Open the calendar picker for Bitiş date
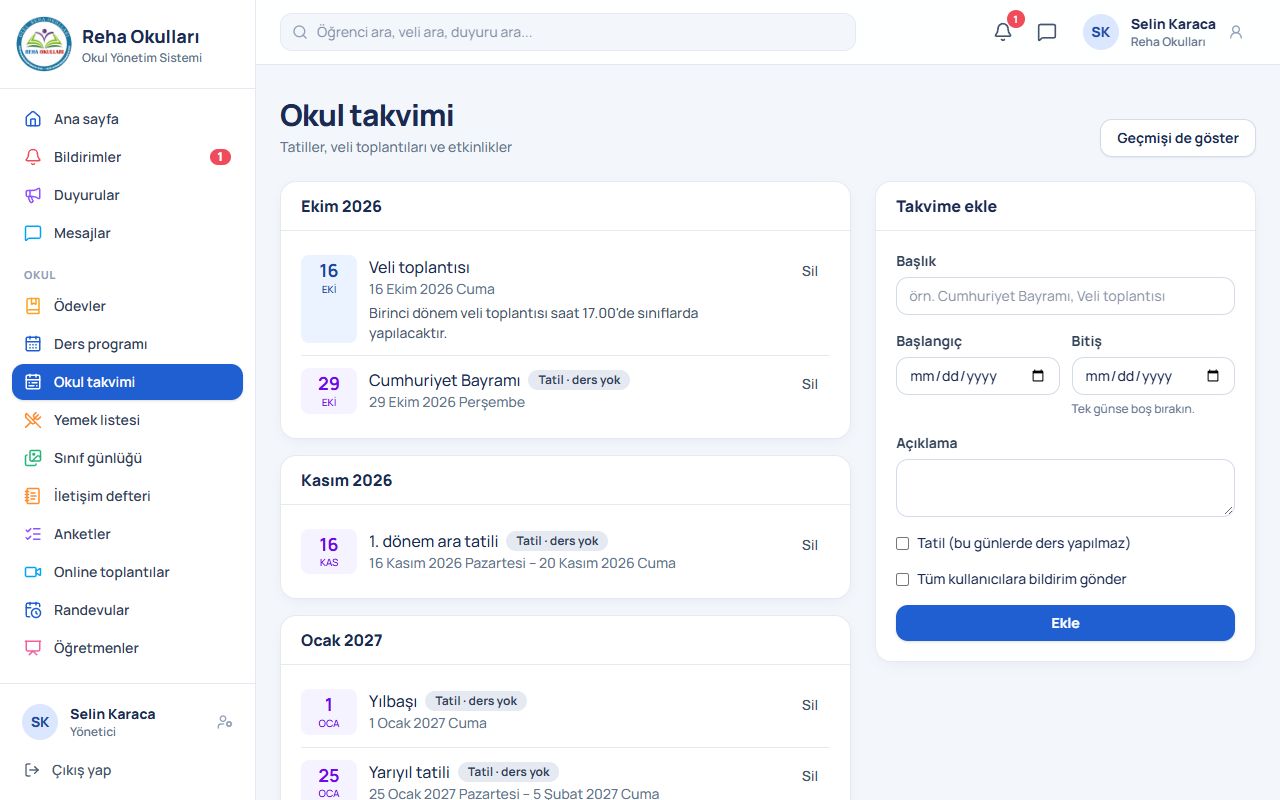The width and height of the screenshot is (1280, 800). [x=1213, y=376]
